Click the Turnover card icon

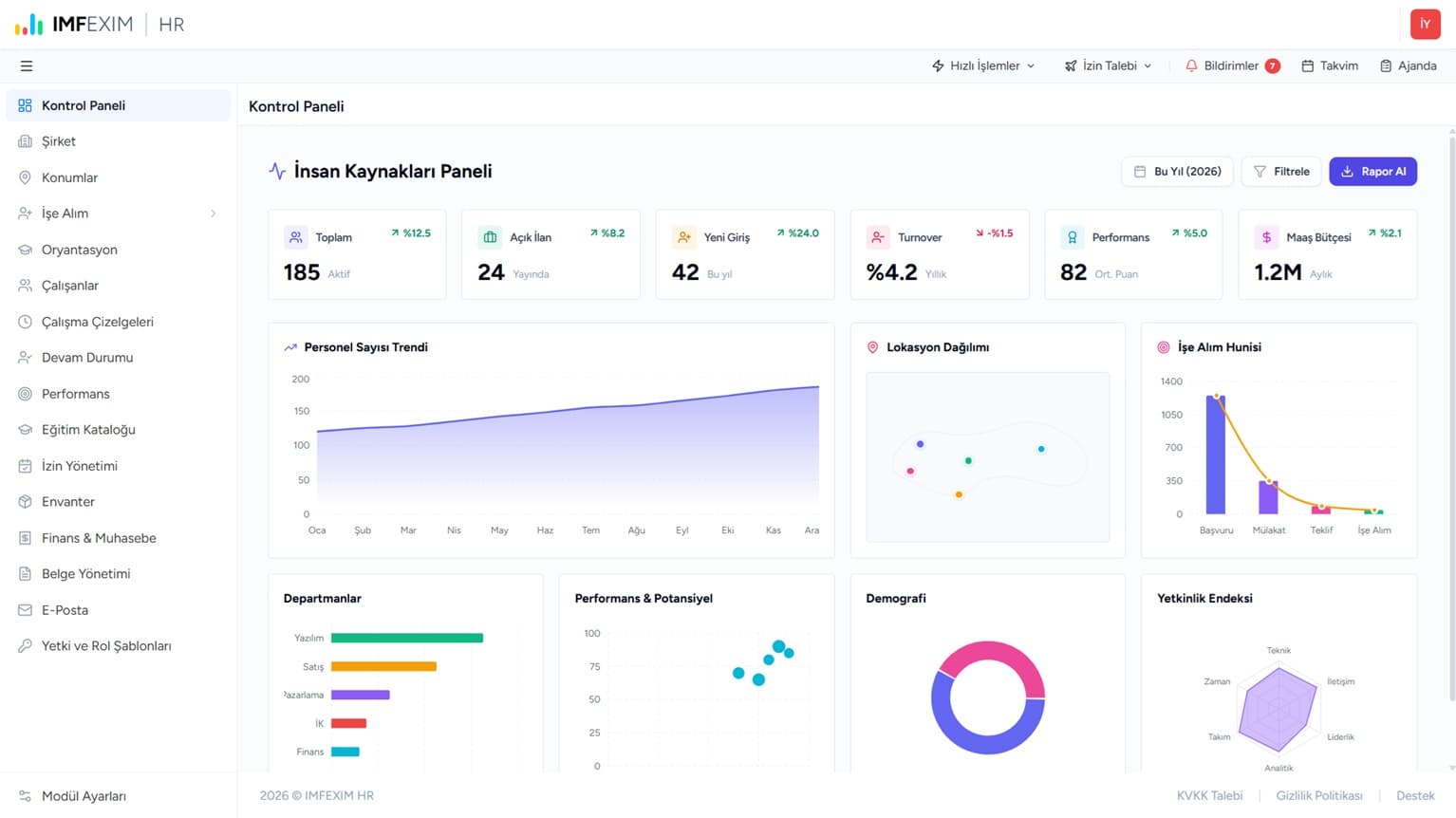coord(878,237)
